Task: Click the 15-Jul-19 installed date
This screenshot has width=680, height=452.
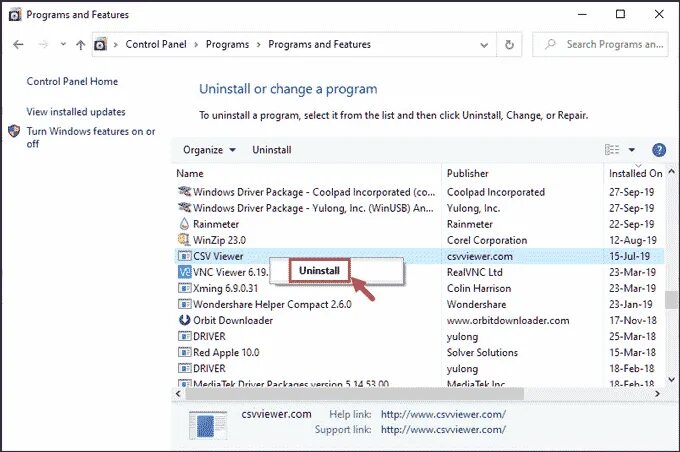Action: coord(629,256)
